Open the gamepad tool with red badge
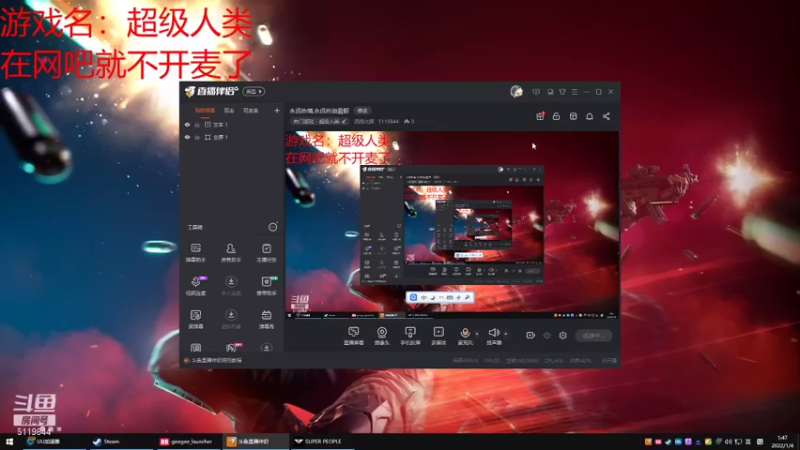 (x=231, y=347)
